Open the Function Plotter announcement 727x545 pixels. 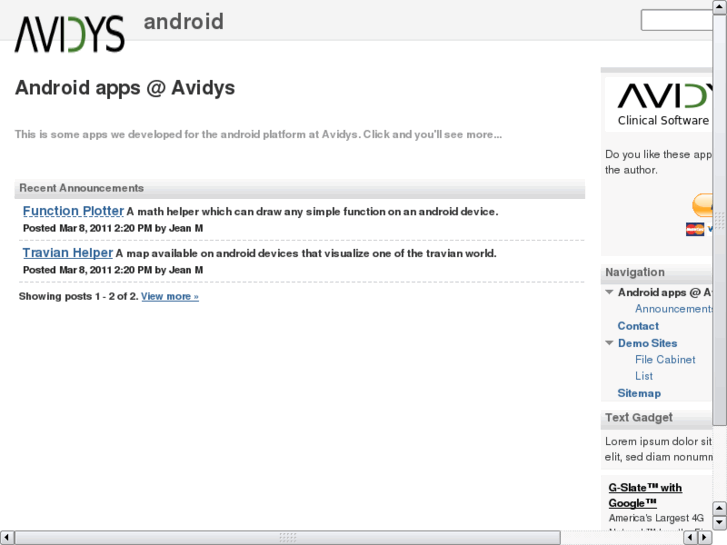pos(73,211)
